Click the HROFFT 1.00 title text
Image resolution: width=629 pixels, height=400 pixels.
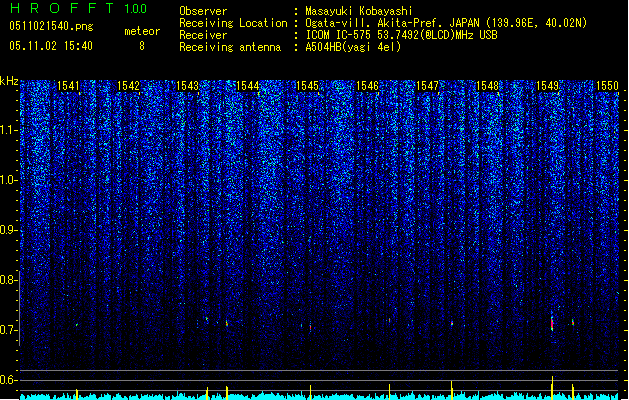(78, 8)
